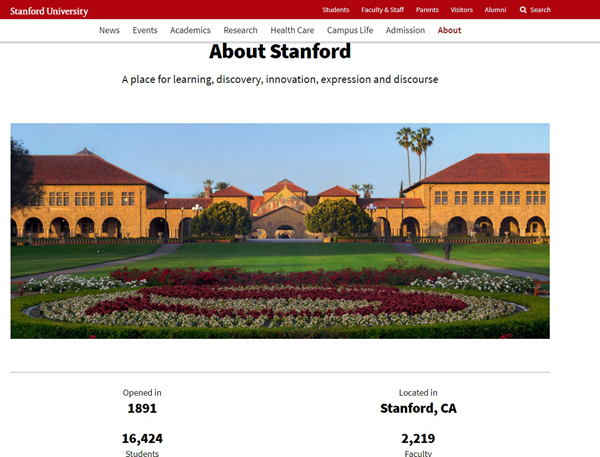Viewport: 600px width, 457px height.
Task: Select the About nav item
Action: tap(450, 30)
